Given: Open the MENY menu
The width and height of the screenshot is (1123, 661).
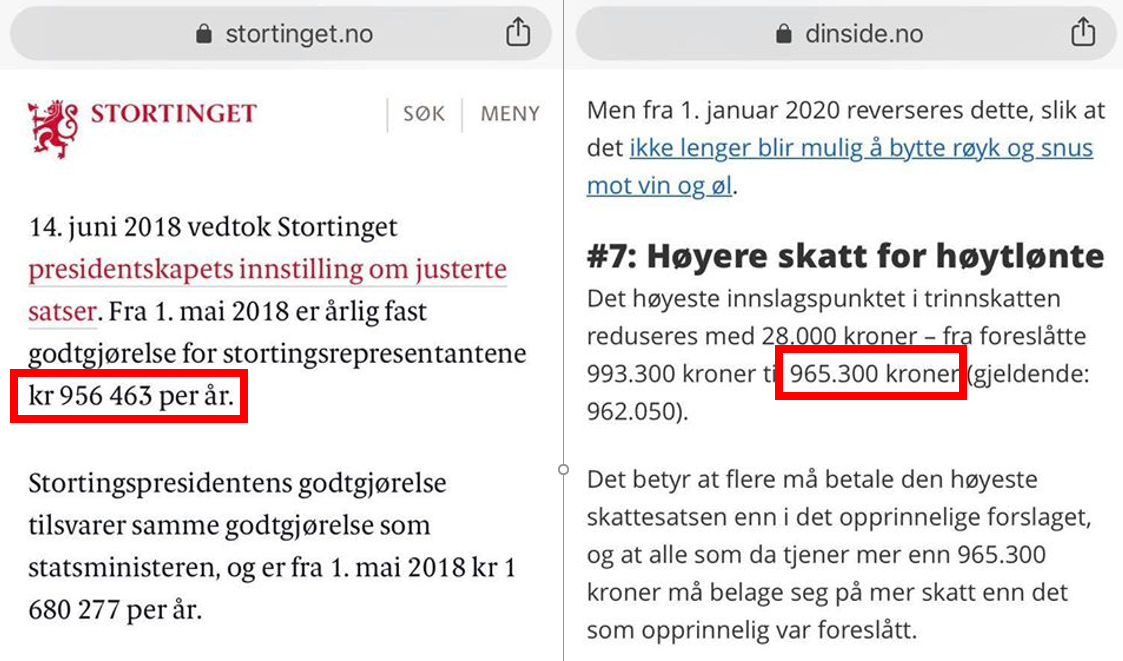Looking at the screenshot, I should 510,114.
